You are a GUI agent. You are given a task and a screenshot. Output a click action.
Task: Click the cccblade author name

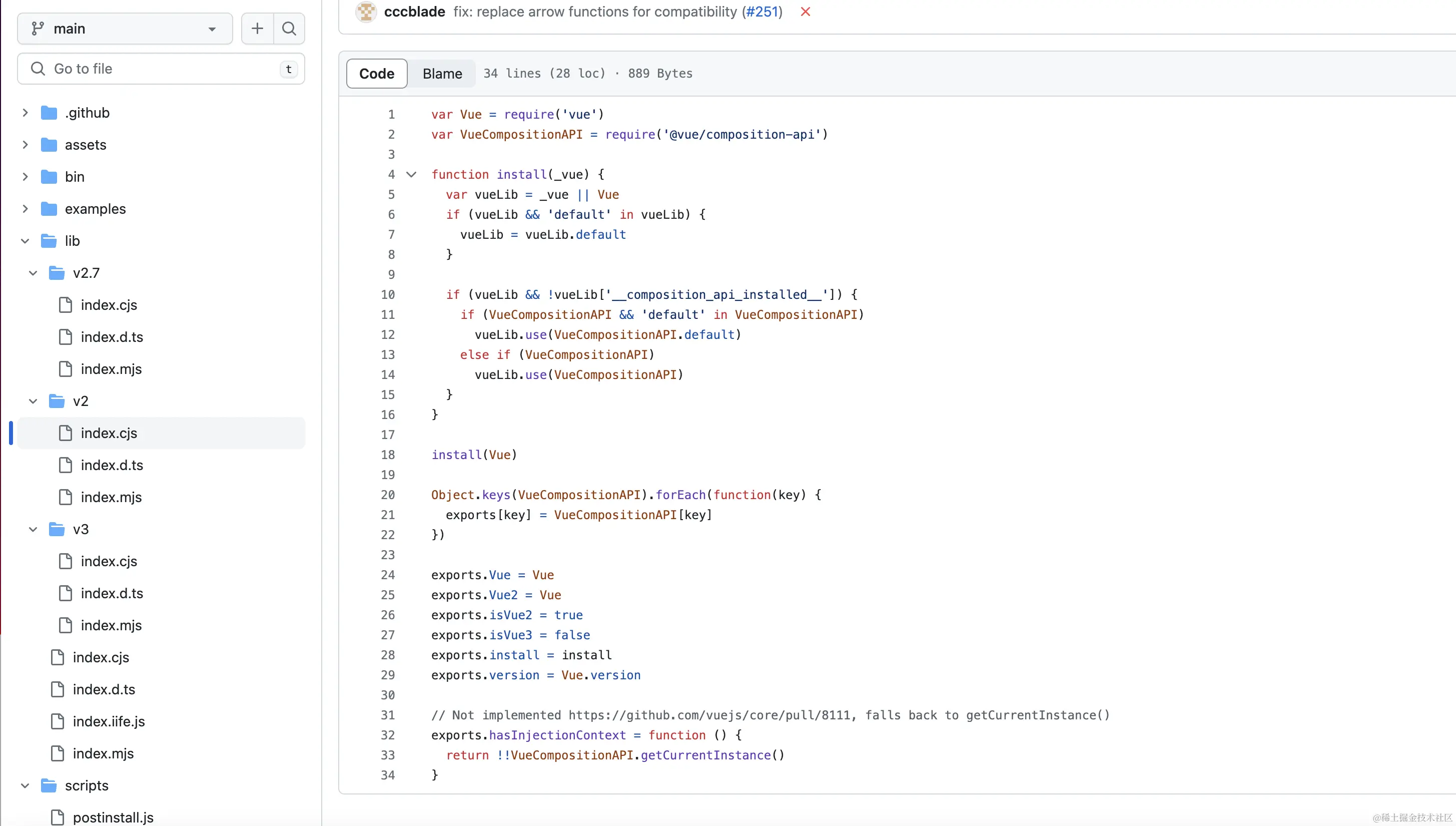tap(414, 12)
